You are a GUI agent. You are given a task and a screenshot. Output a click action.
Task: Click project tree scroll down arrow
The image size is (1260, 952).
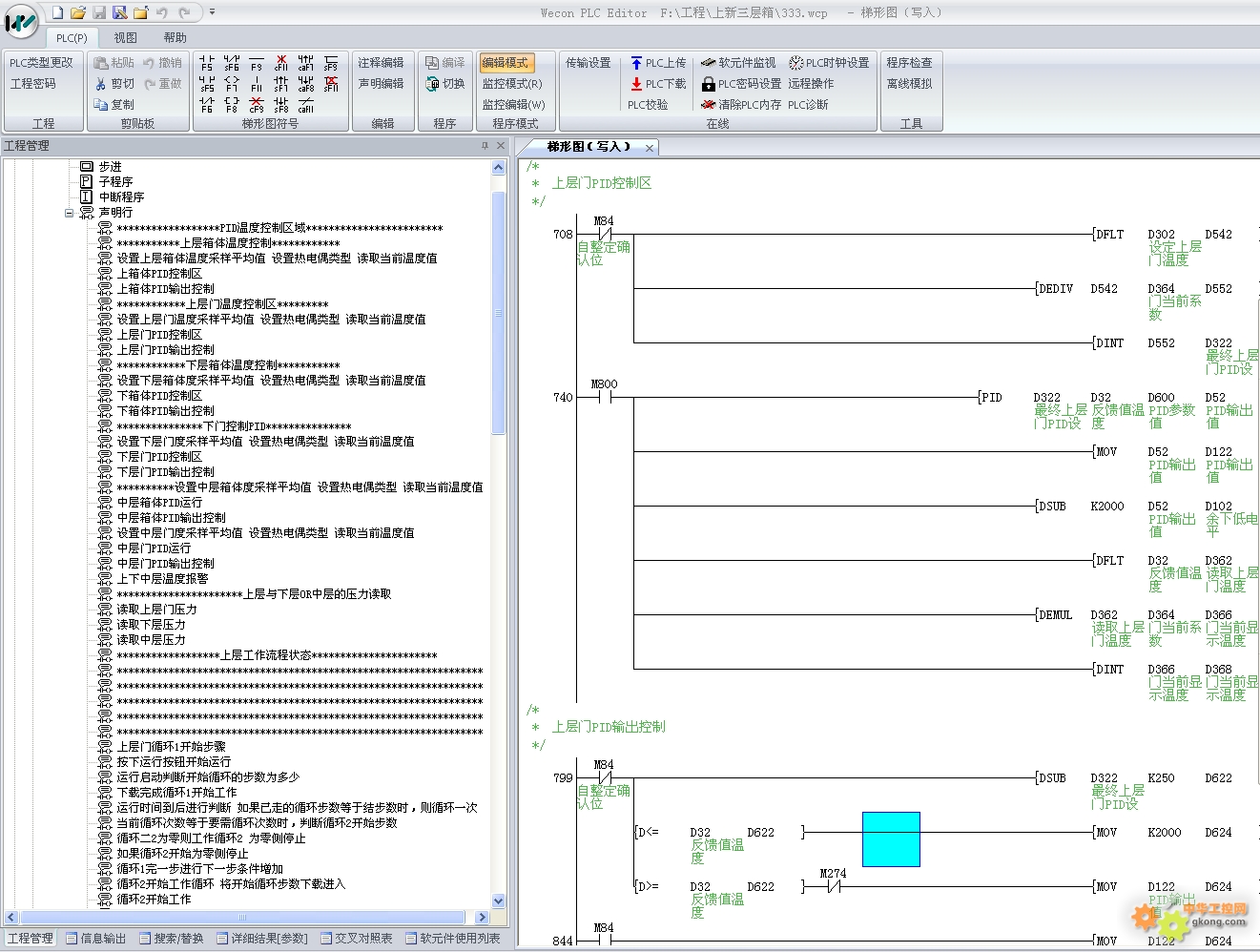pyautogui.click(x=498, y=900)
